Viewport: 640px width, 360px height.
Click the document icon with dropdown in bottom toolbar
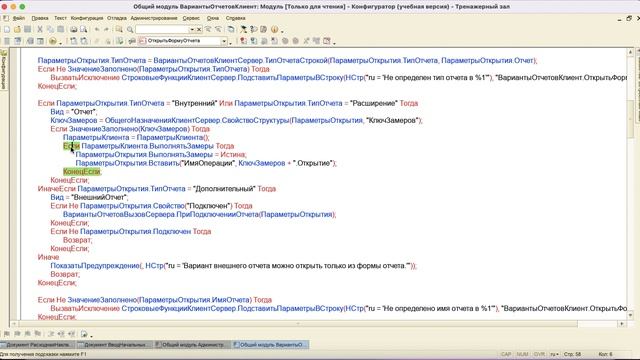click(x=84, y=334)
